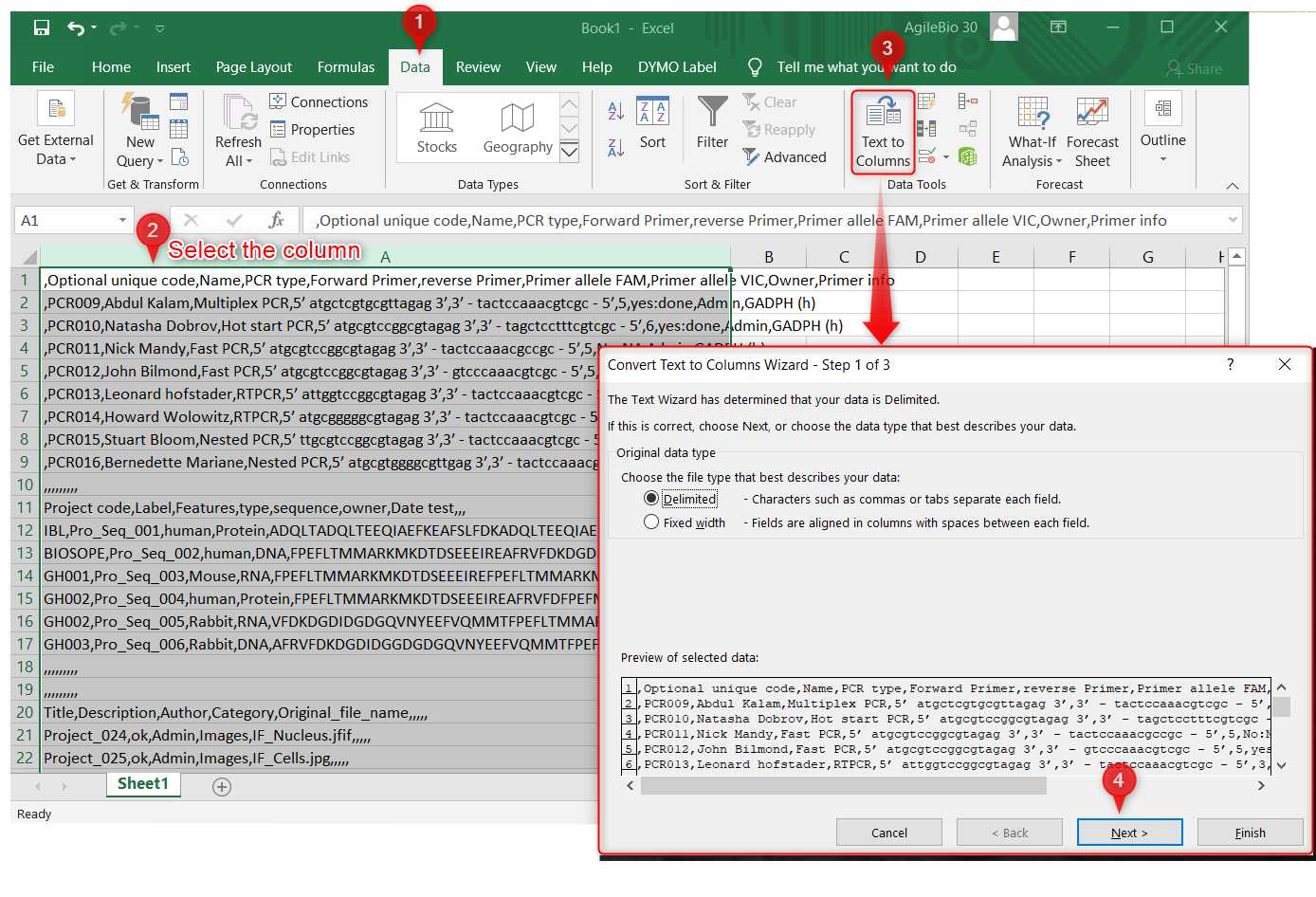
Task: Click Tell me what you want to do
Action: [867, 67]
